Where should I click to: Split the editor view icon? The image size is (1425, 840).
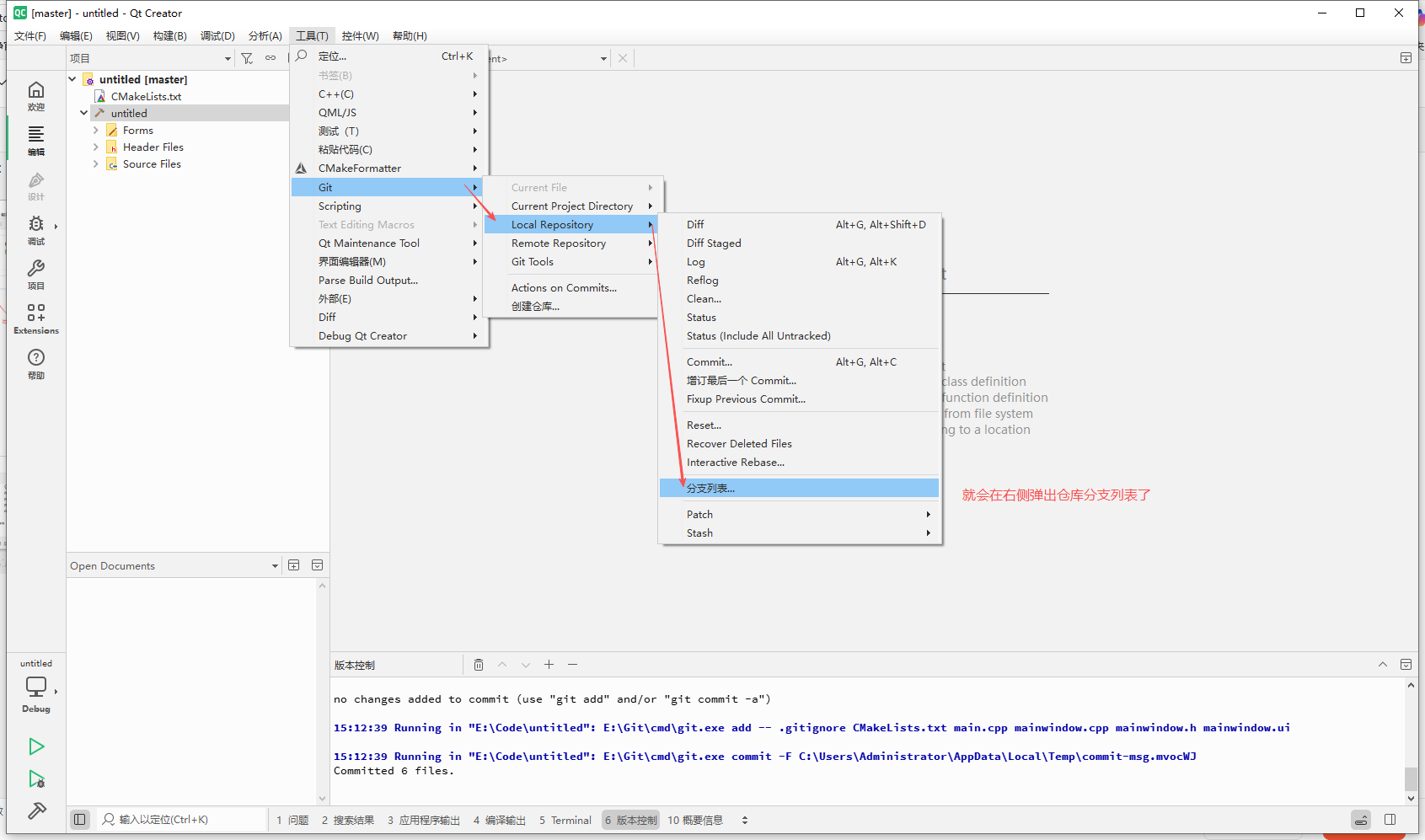point(1406,58)
